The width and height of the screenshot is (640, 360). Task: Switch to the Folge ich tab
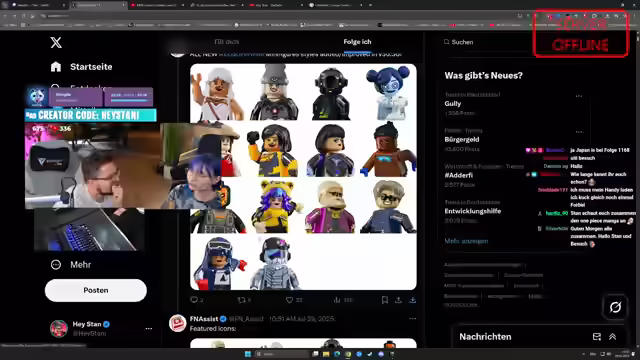[x=357, y=42]
